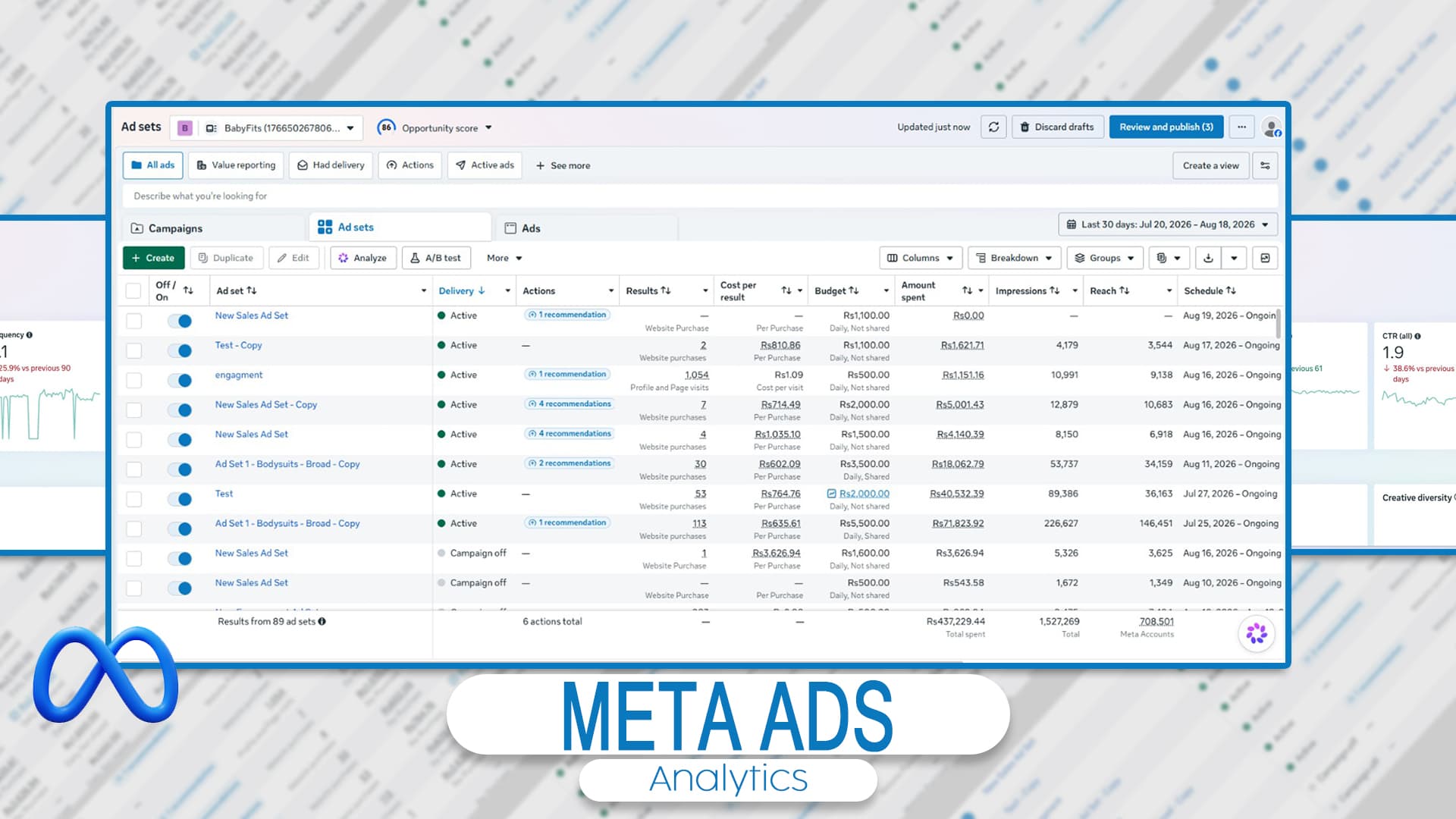Tick checkbox for engagment row

coord(133,380)
